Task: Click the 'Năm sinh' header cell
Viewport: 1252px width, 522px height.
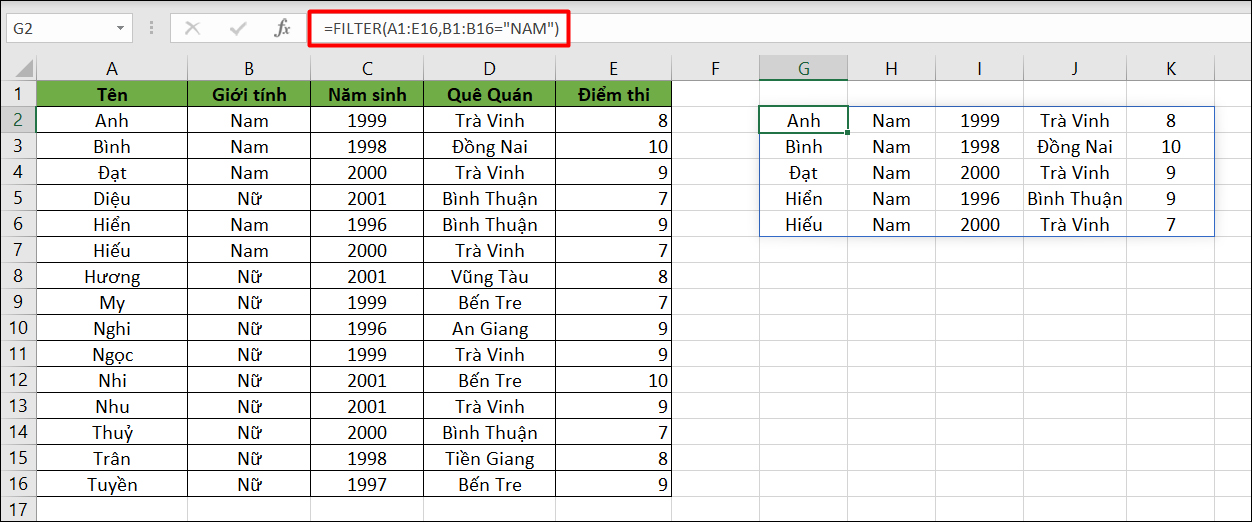Action: coord(367,94)
